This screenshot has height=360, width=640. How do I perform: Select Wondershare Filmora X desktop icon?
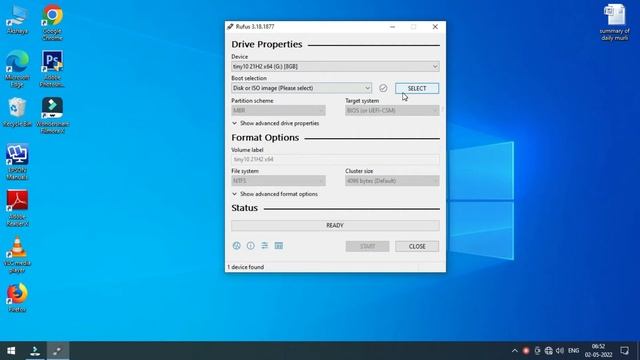coord(52,116)
